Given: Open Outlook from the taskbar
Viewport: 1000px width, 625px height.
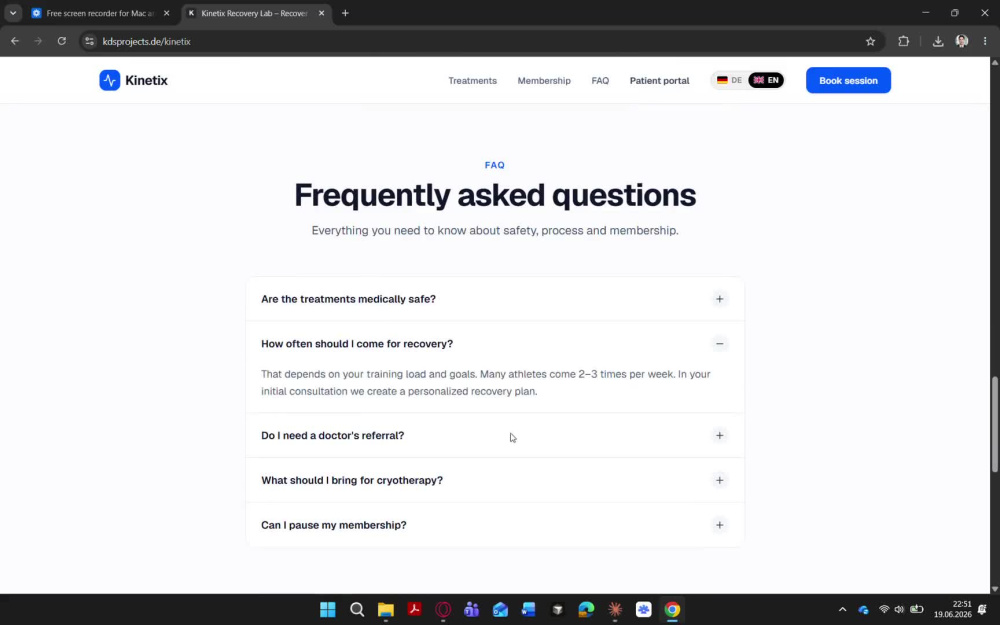Looking at the screenshot, I should [501, 610].
